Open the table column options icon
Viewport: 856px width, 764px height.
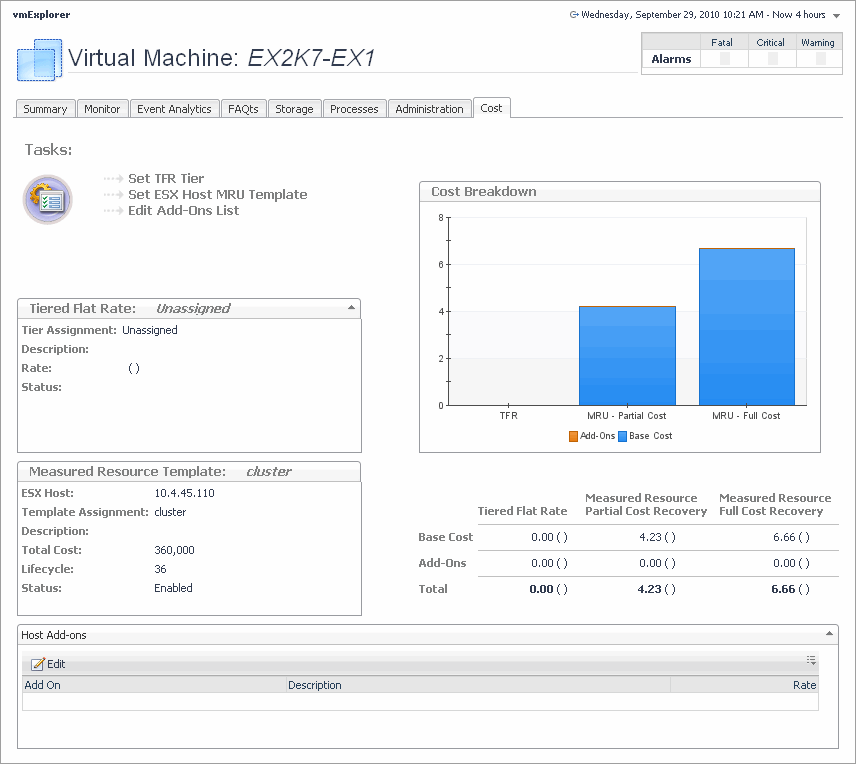[x=811, y=660]
